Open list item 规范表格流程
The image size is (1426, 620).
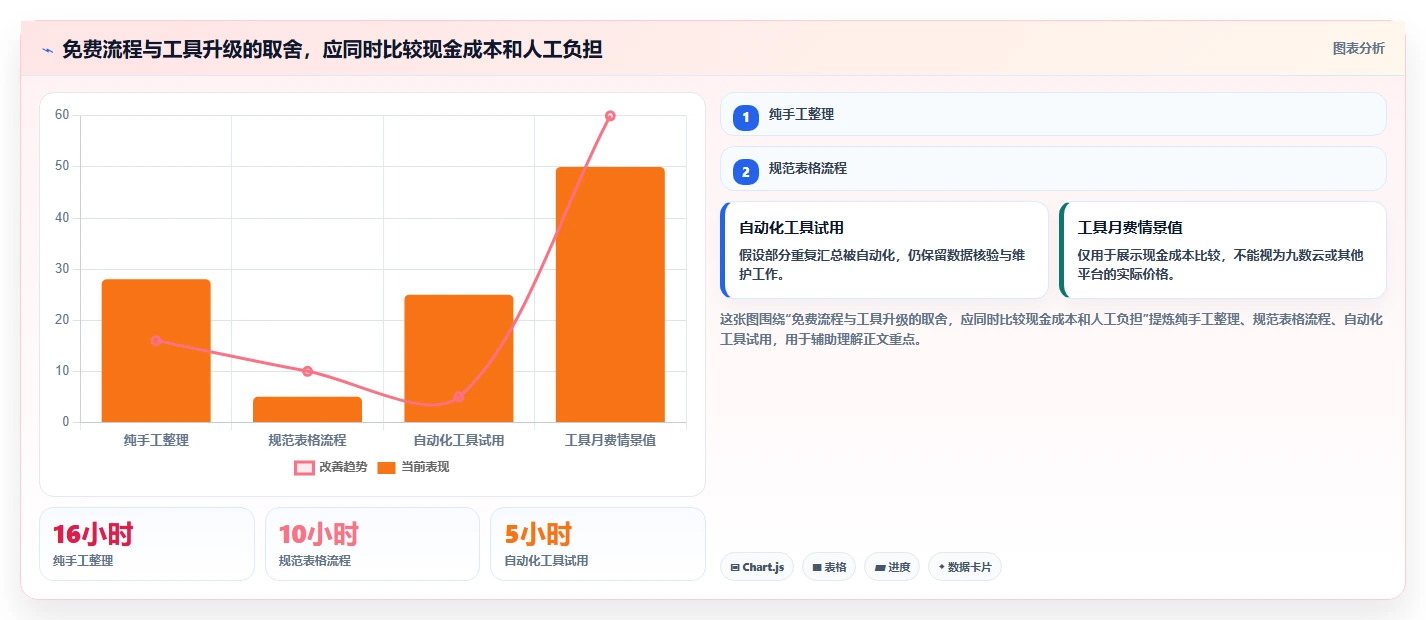point(1053,169)
